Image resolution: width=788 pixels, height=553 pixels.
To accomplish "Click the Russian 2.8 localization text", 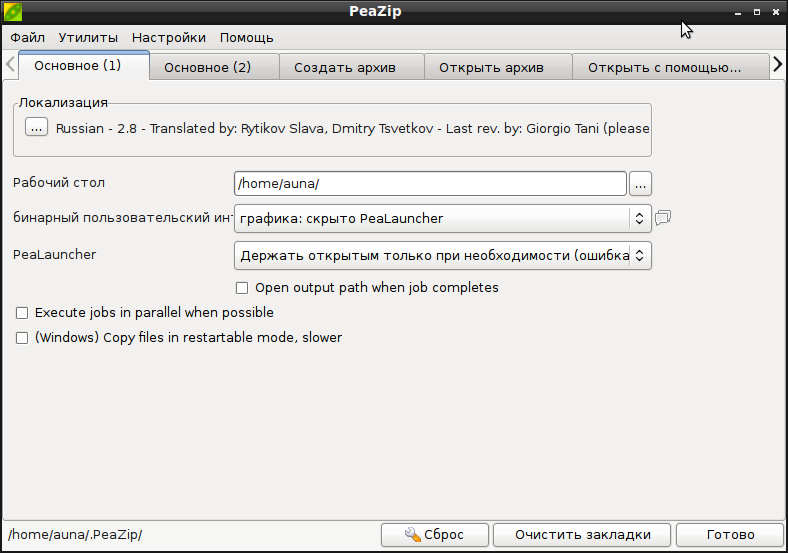I will (352, 129).
